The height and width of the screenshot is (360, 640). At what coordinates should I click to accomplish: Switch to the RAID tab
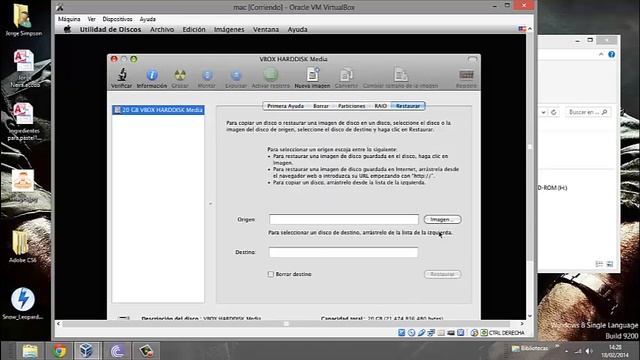pos(380,106)
